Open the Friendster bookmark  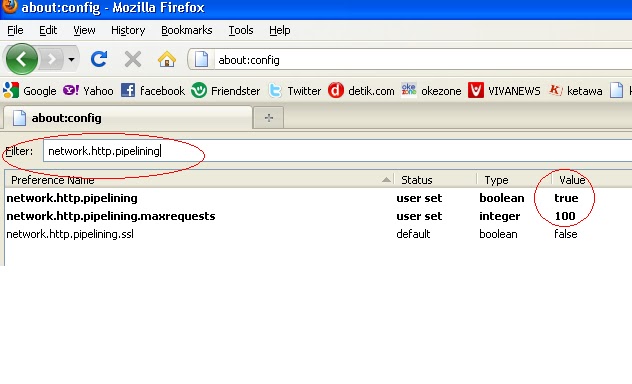pyautogui.click(x=226, y=91)
